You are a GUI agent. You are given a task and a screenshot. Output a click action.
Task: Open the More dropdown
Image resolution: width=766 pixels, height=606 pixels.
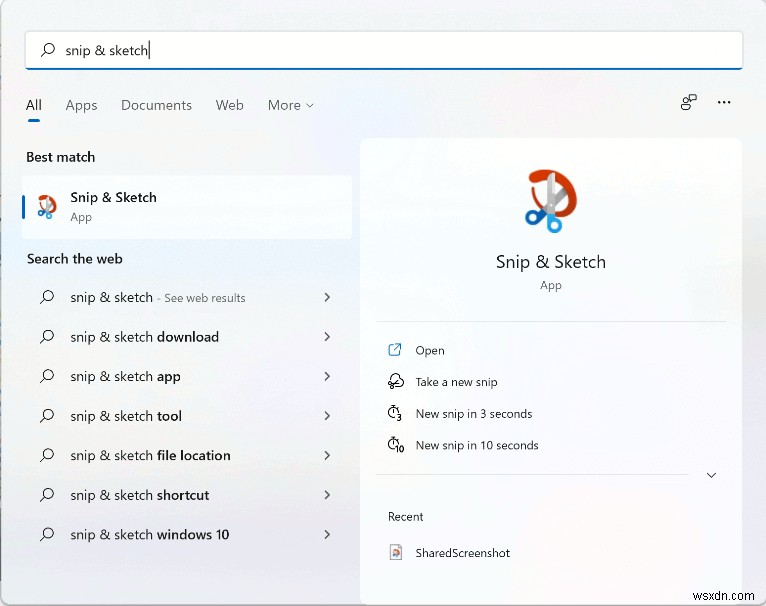[291, 105]
